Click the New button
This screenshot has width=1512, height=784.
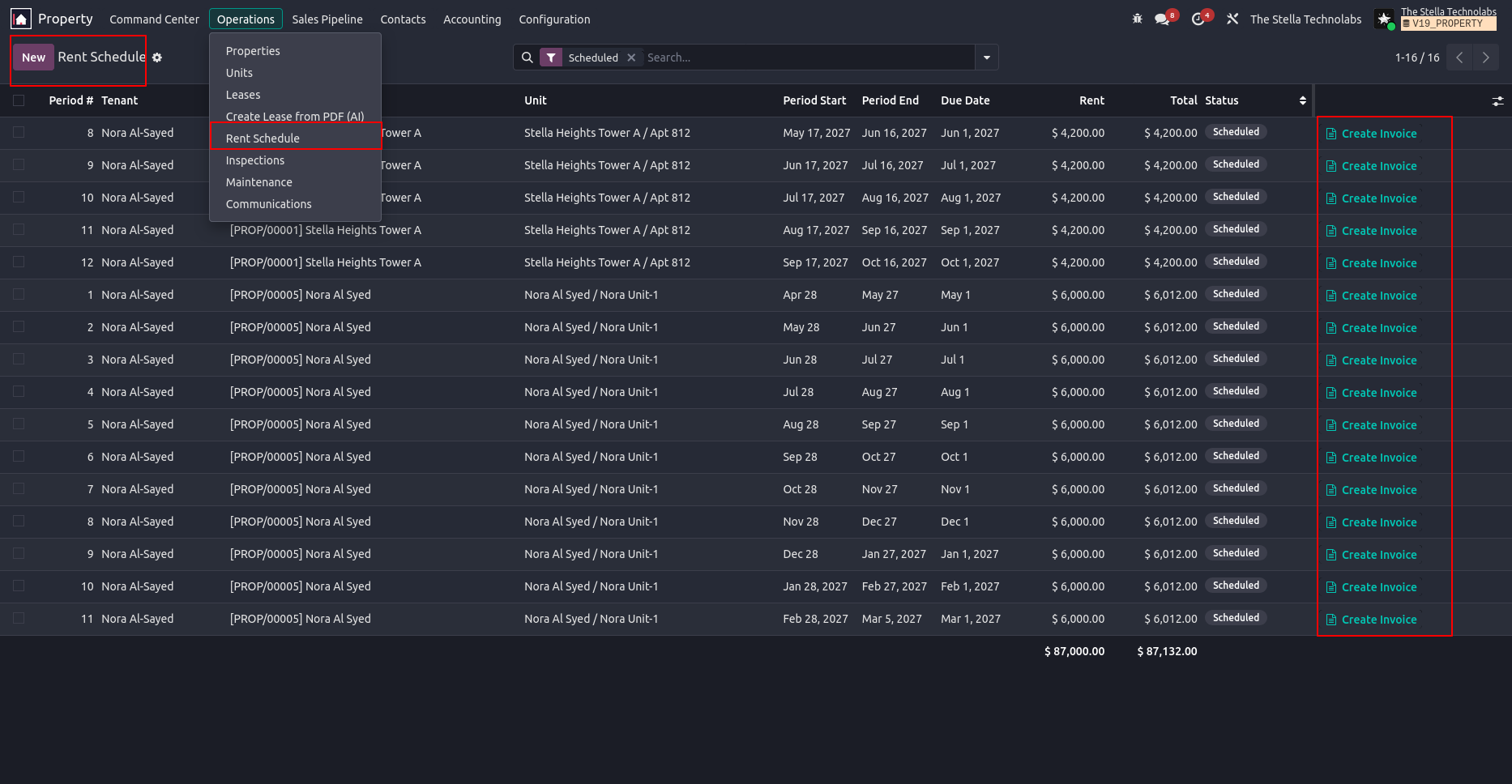point(33,58)
